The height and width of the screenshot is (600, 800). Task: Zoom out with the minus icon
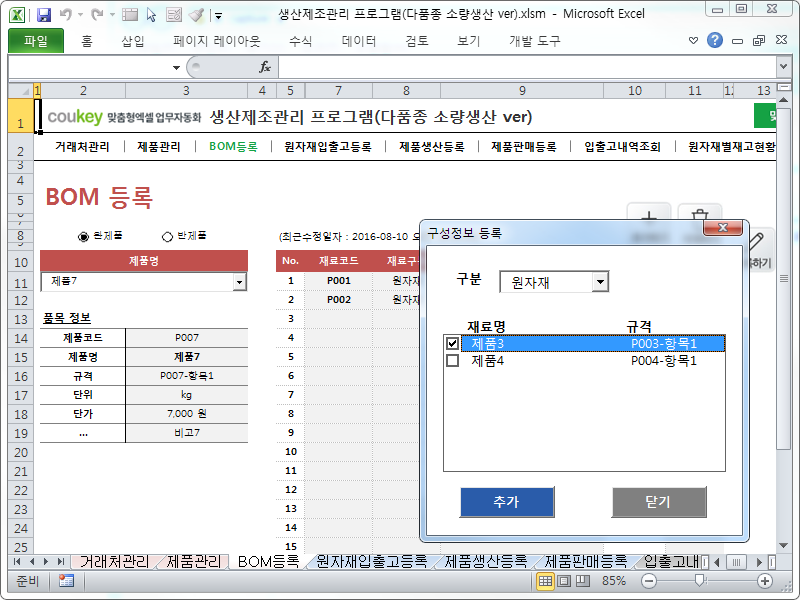point(648,581)
